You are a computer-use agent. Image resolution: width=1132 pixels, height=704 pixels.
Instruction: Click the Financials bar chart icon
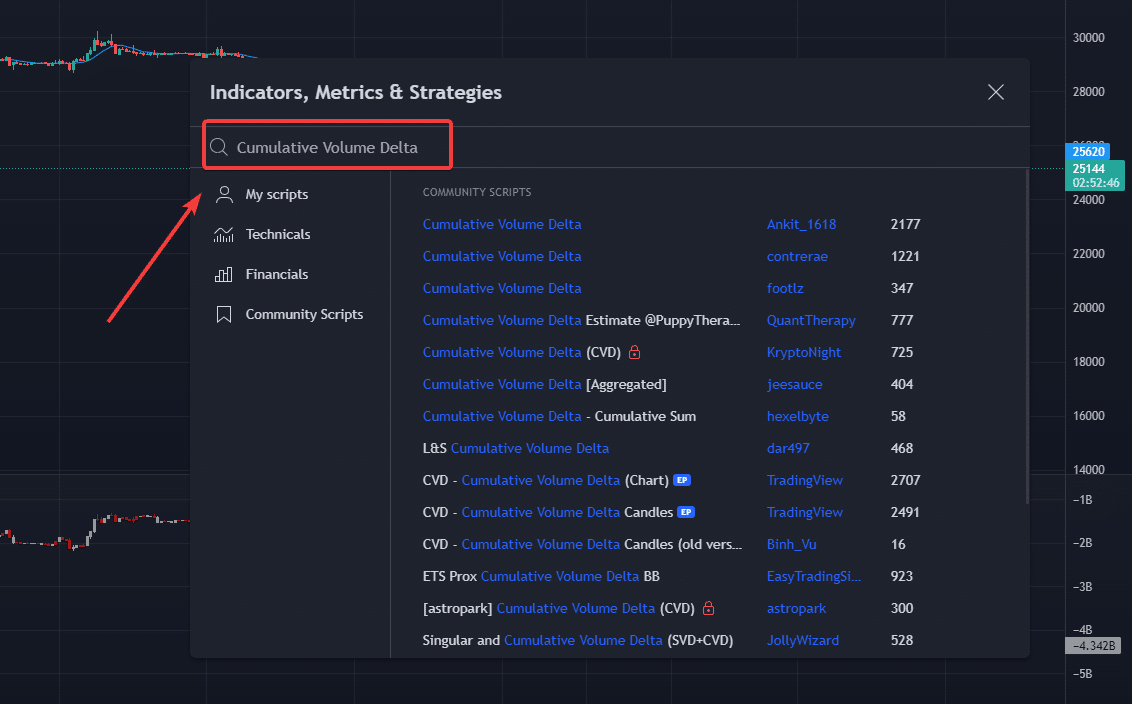click(x=225, y=274)
